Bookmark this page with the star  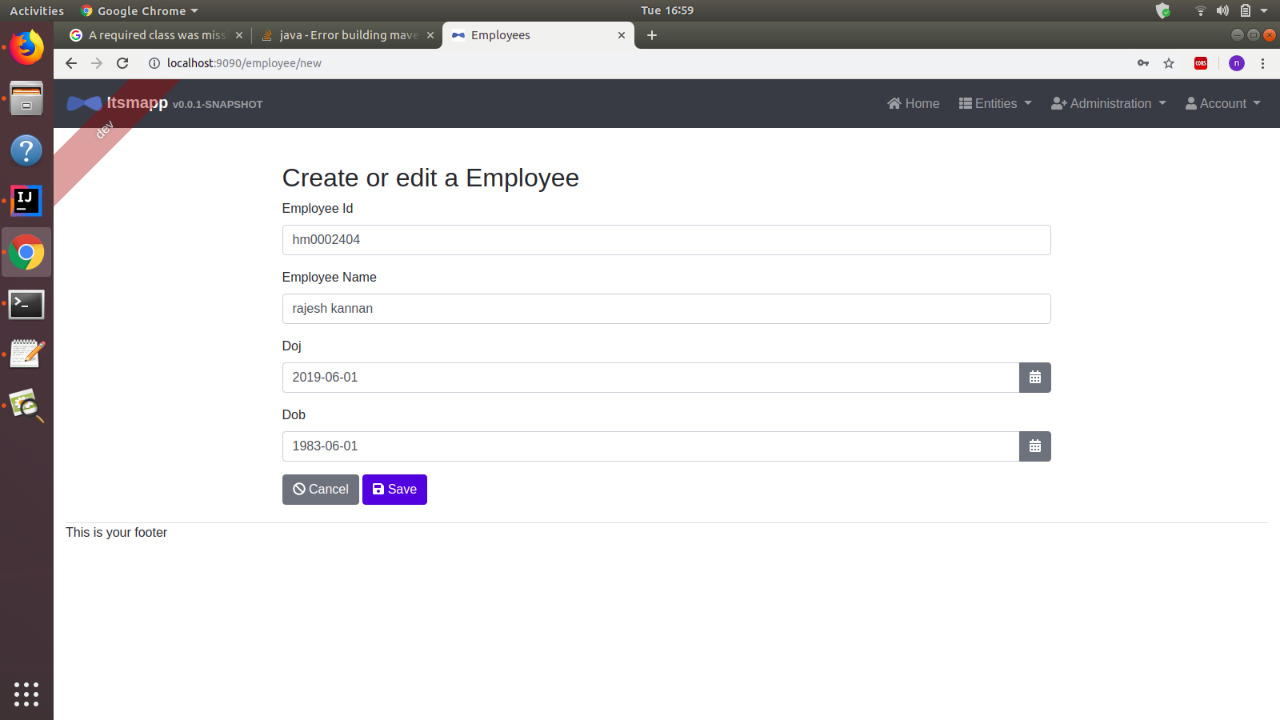coord(1169,63)
